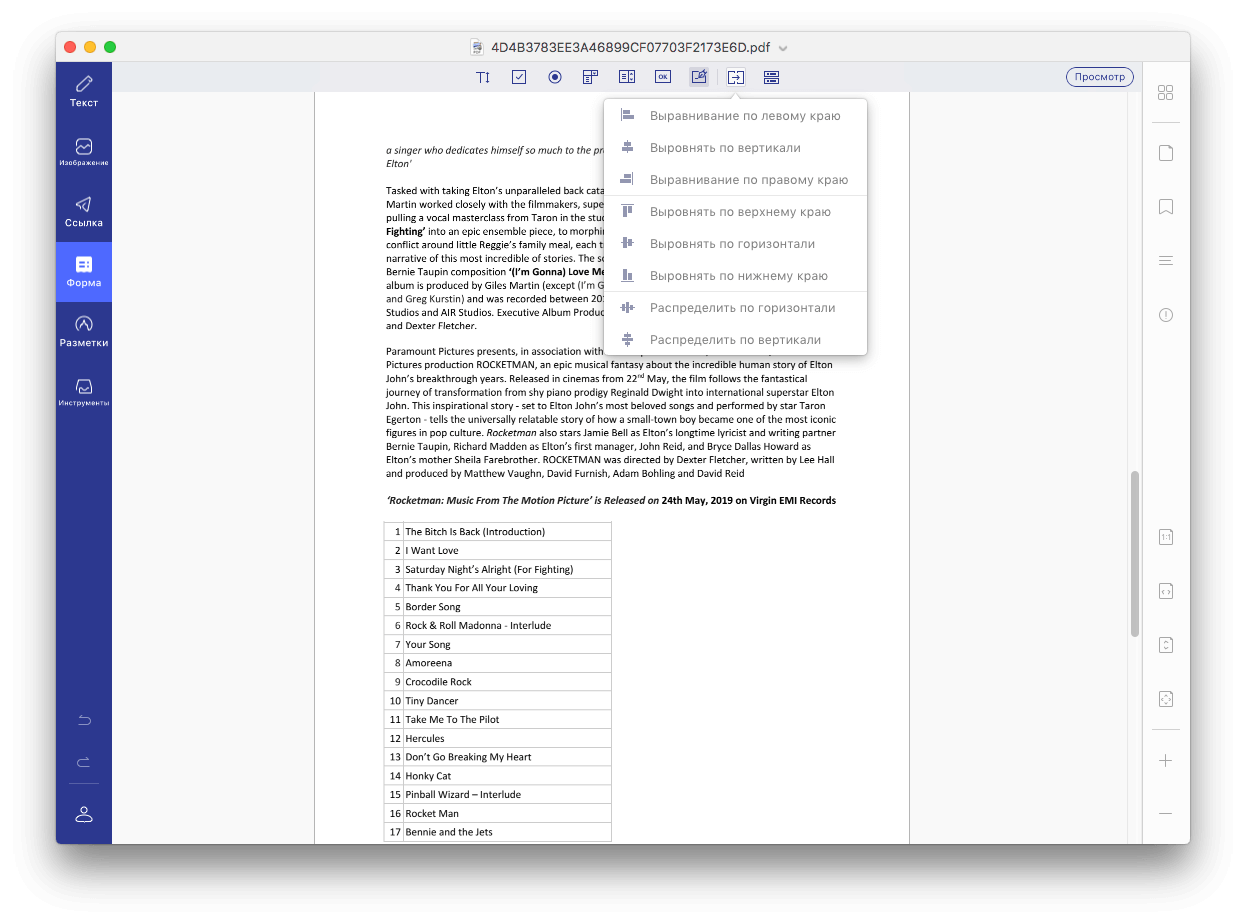Click the «Просмотр» button

coord(1099,76)
